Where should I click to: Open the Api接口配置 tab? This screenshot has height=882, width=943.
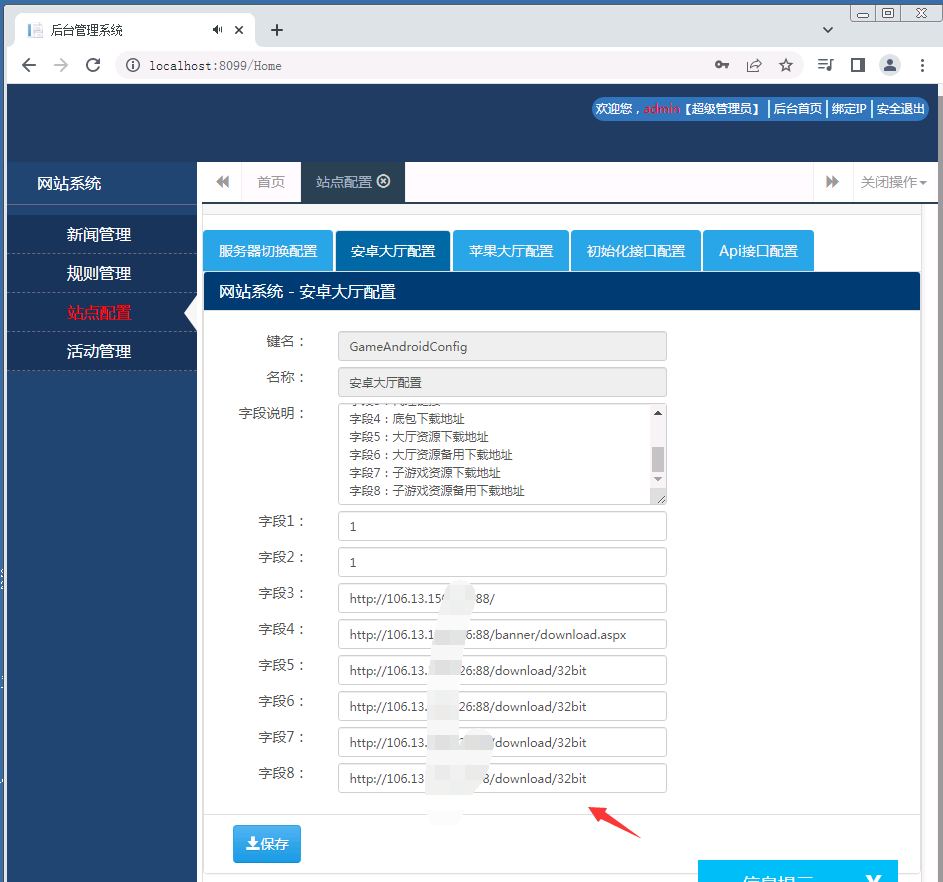[758, 251]
